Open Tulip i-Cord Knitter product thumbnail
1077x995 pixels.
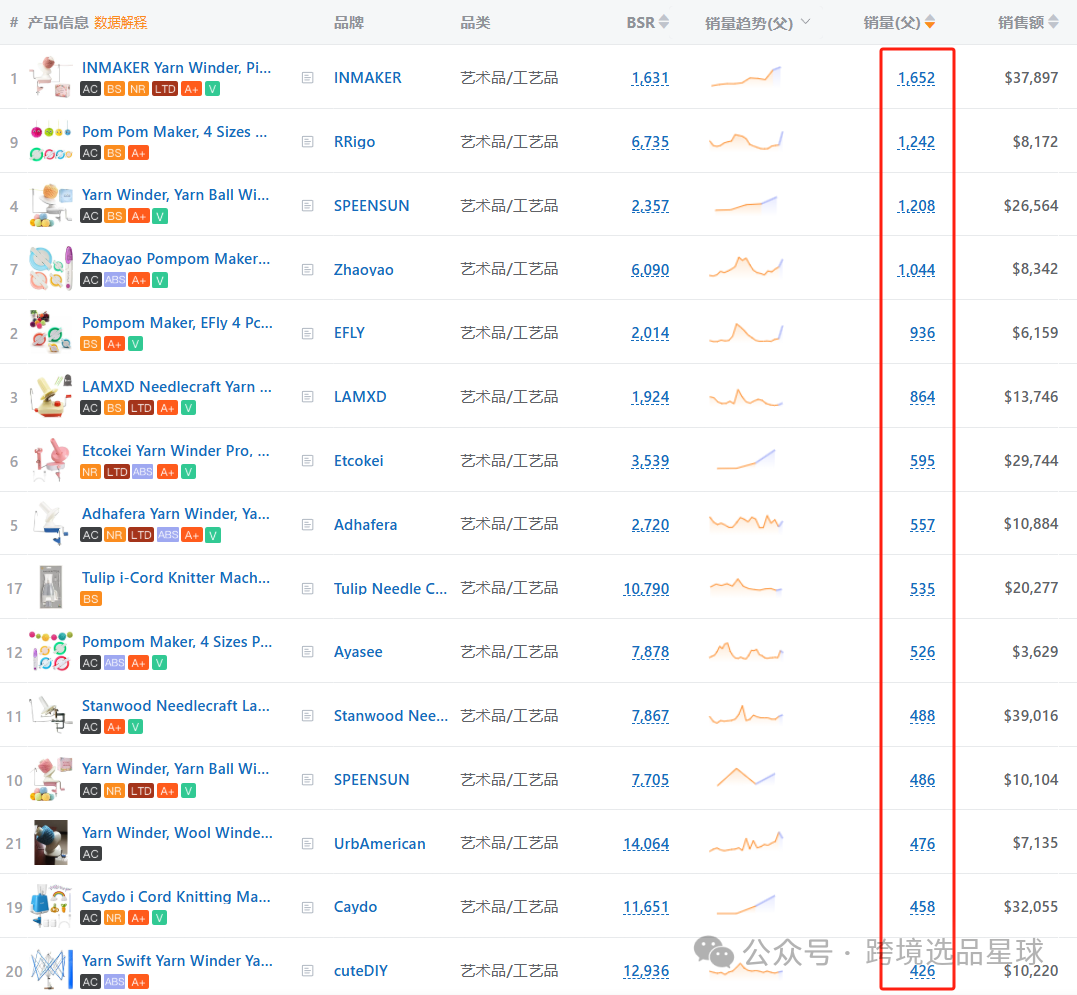coord(51,587)
